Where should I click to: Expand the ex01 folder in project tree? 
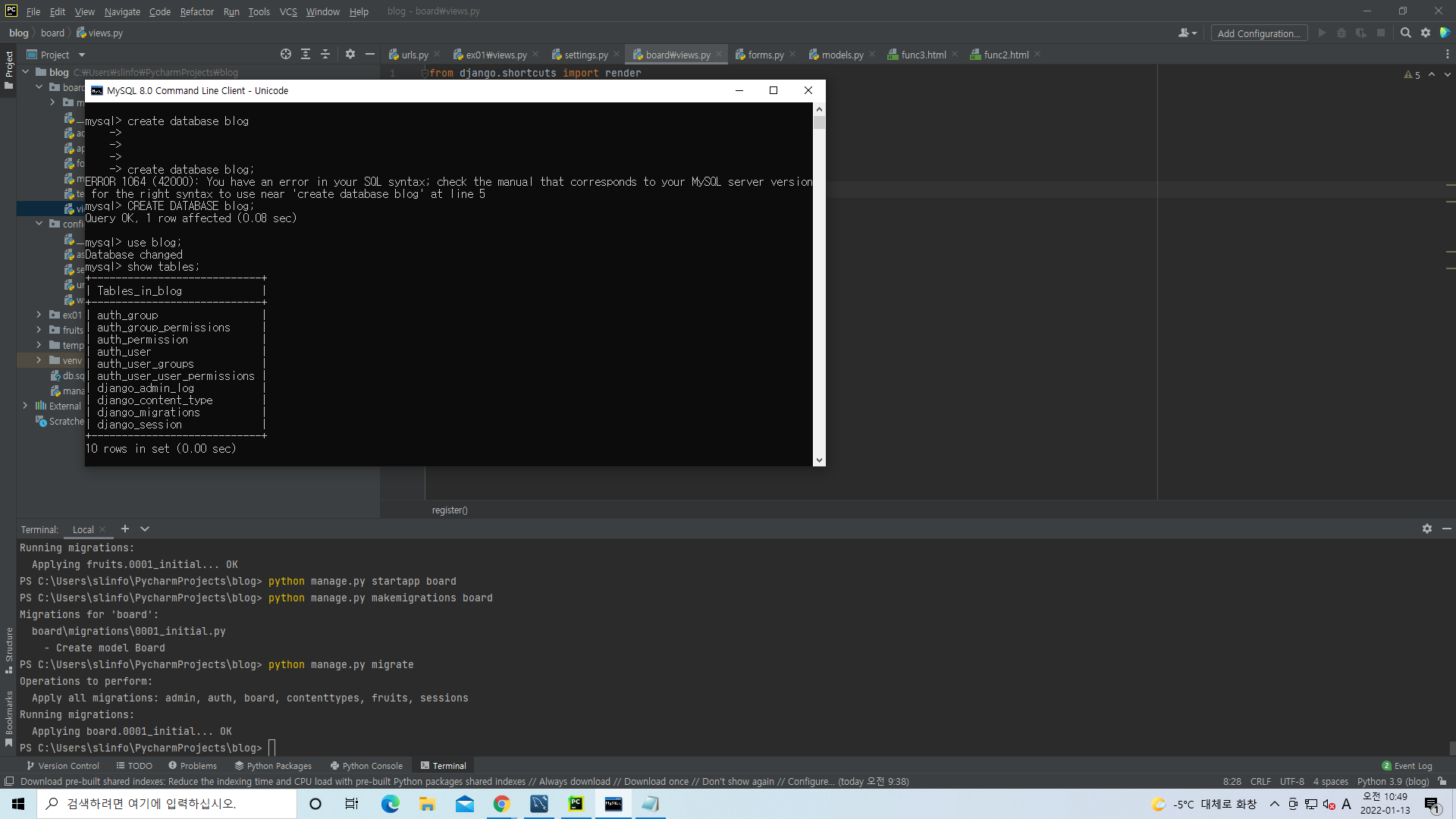[39, 315]
